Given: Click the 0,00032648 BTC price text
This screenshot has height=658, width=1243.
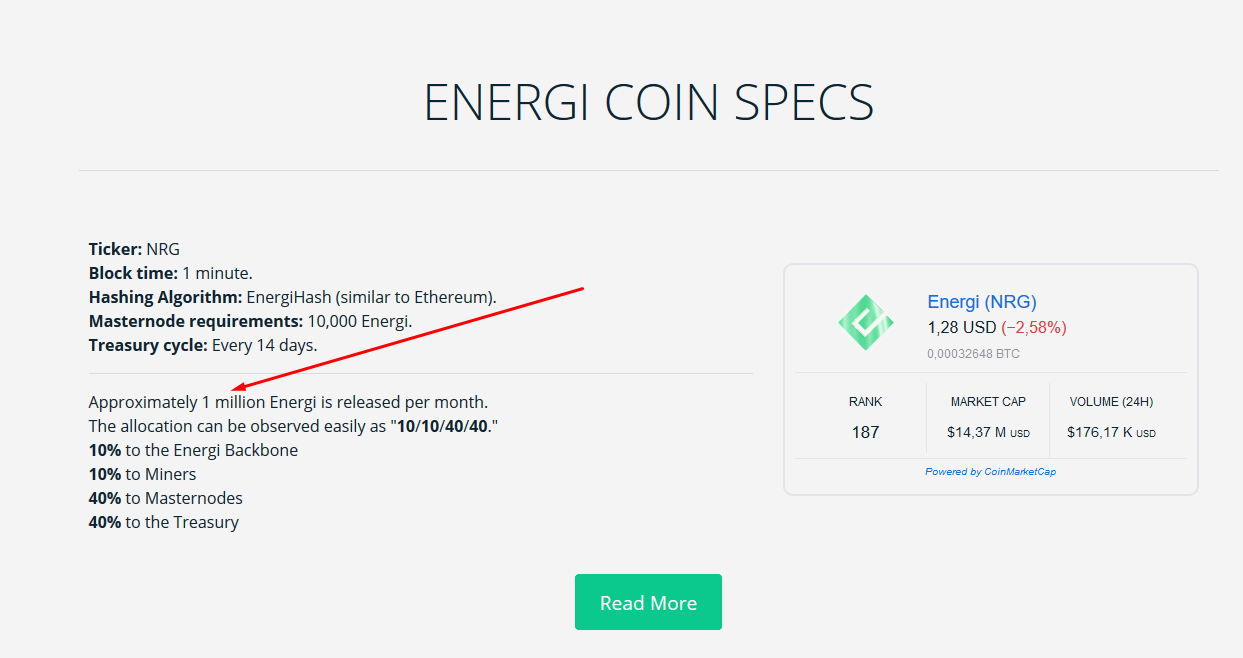Looking at the screenshot, I should 973,354.
